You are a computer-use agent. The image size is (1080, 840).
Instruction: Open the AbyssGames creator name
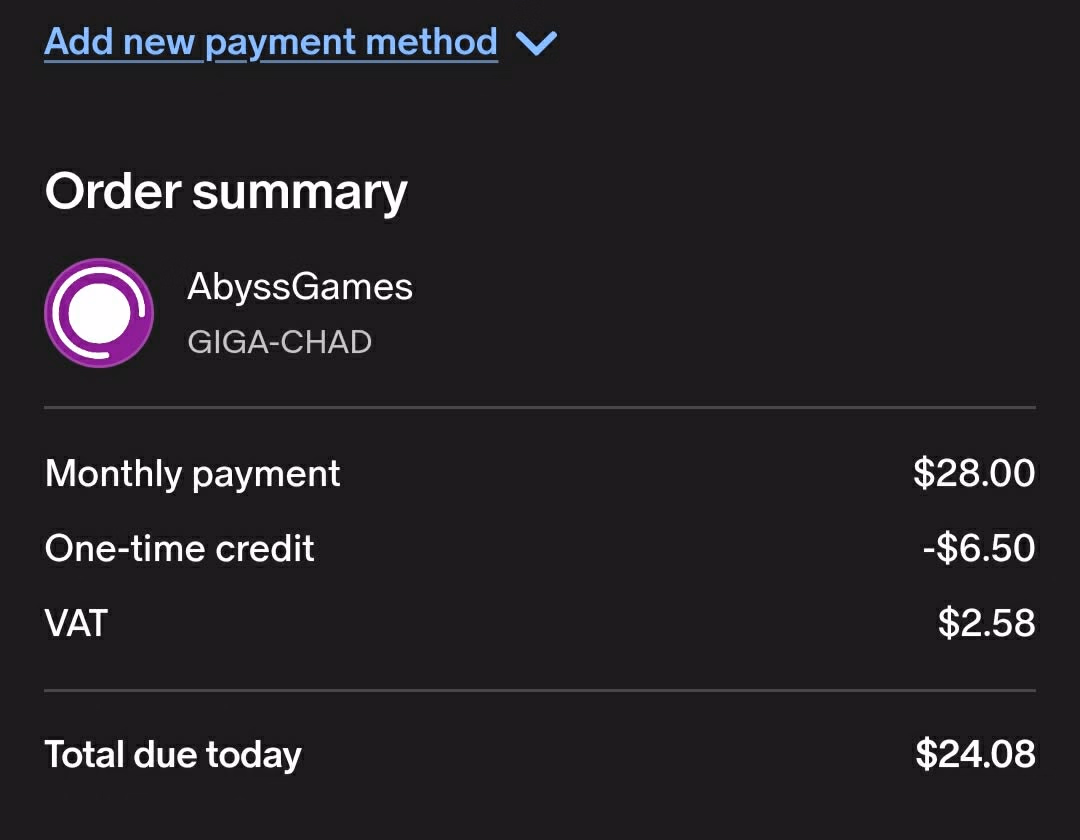pyautogui.click(x=300, y=288)
